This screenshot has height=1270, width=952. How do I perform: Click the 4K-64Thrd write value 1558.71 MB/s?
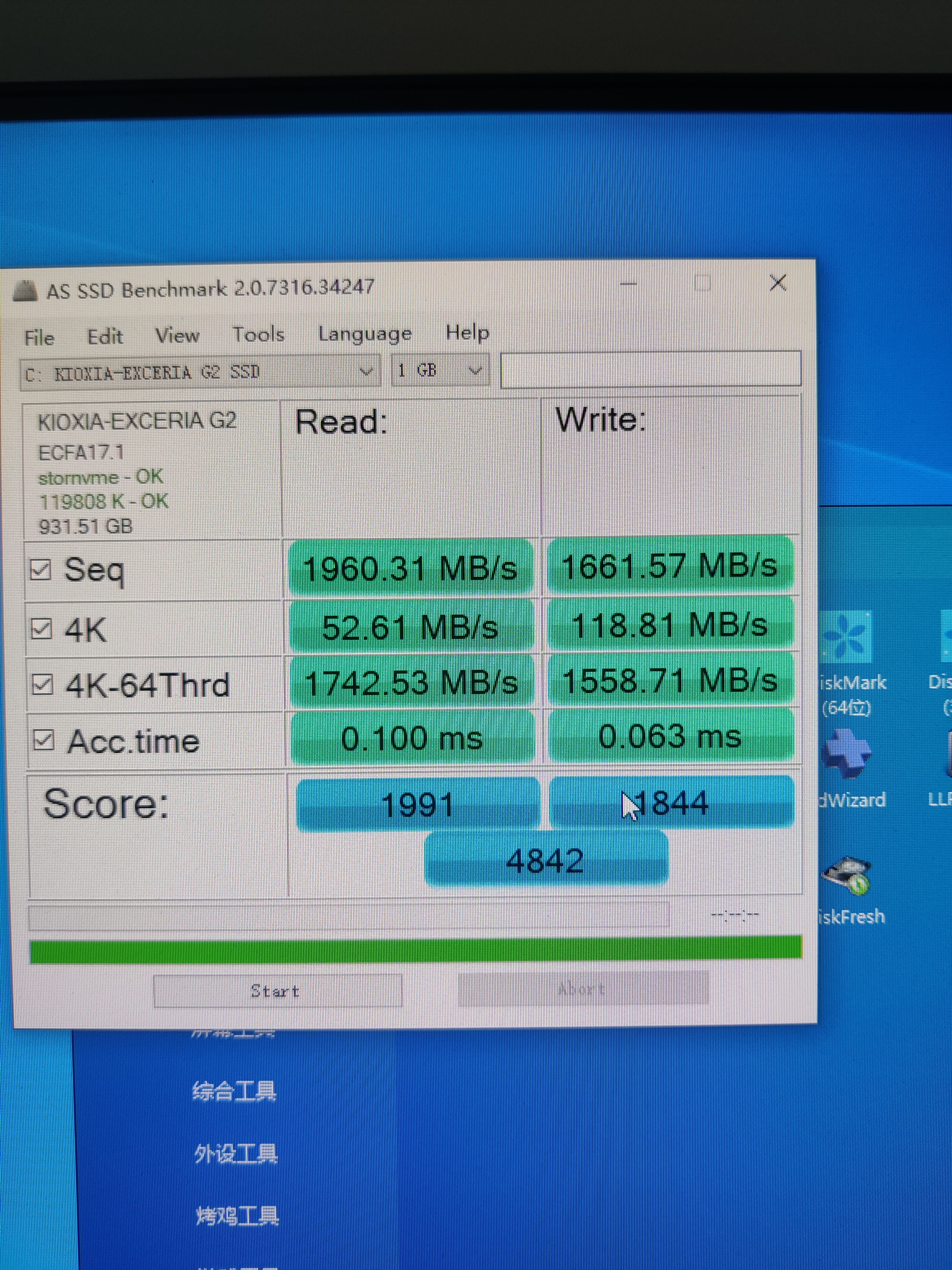click(671, 680)
